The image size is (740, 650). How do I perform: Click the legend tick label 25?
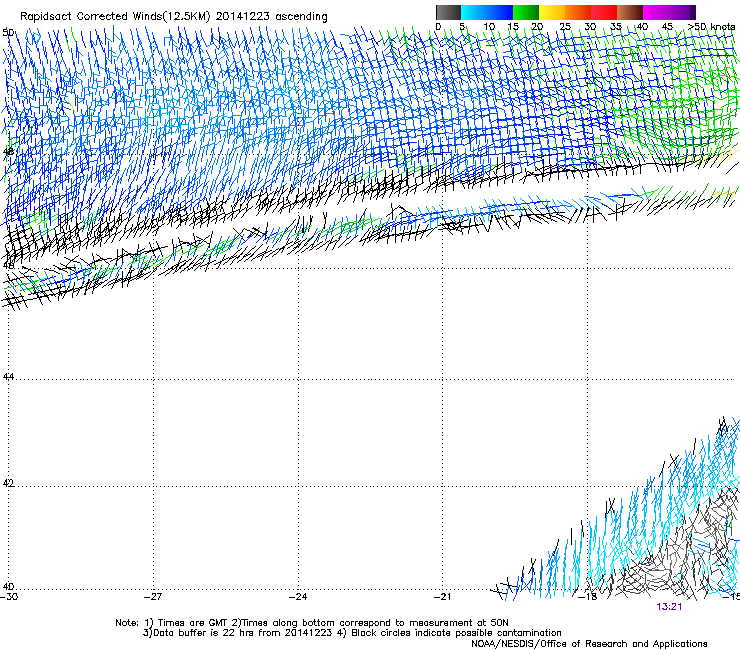[565, 26]
